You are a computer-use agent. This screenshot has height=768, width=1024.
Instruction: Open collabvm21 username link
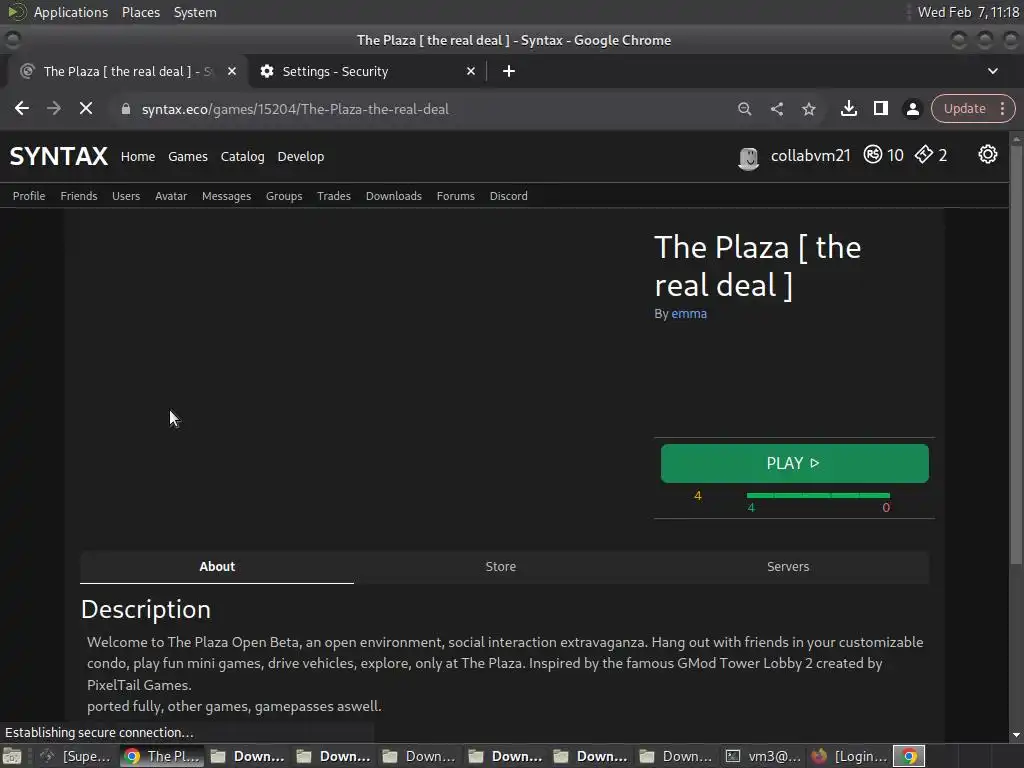click(x=810, y=155)
